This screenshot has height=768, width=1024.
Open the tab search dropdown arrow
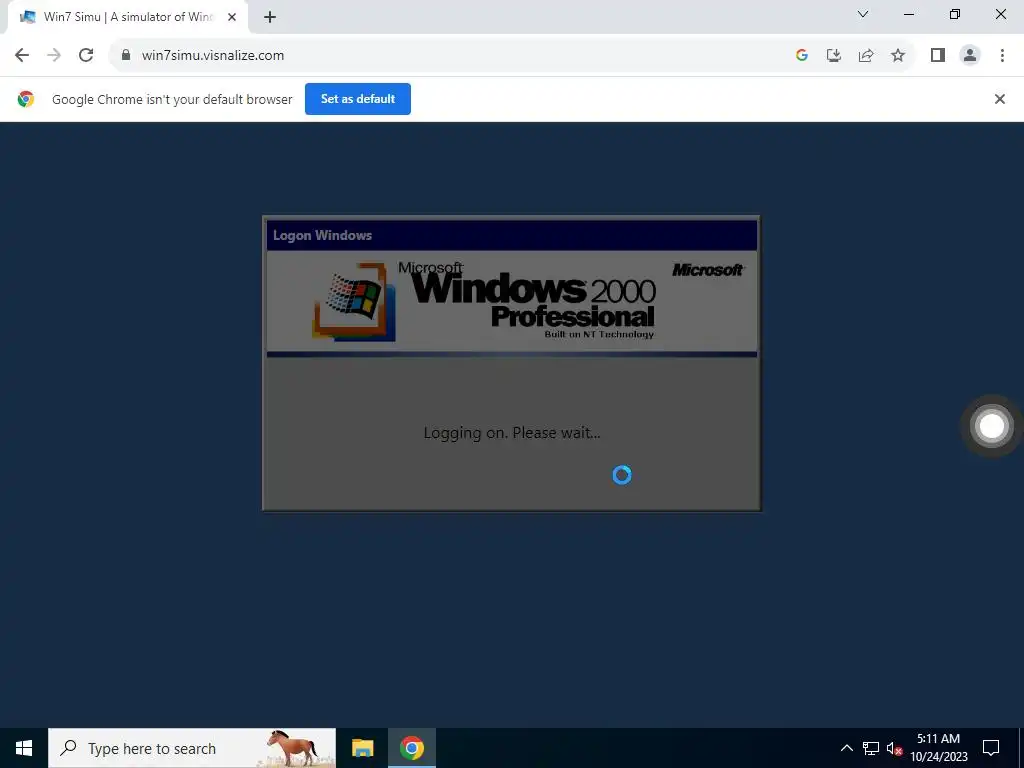863,14
